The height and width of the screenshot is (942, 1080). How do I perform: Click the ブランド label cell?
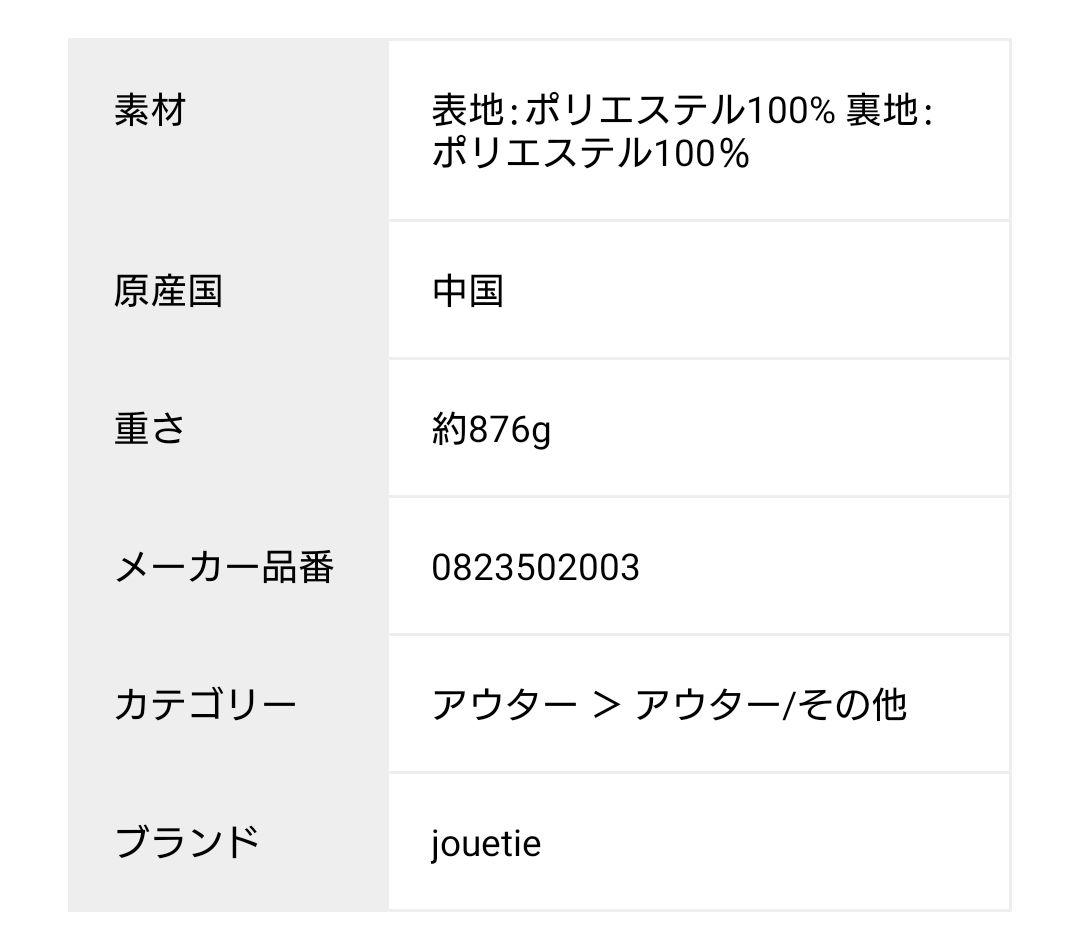[228, 841]
